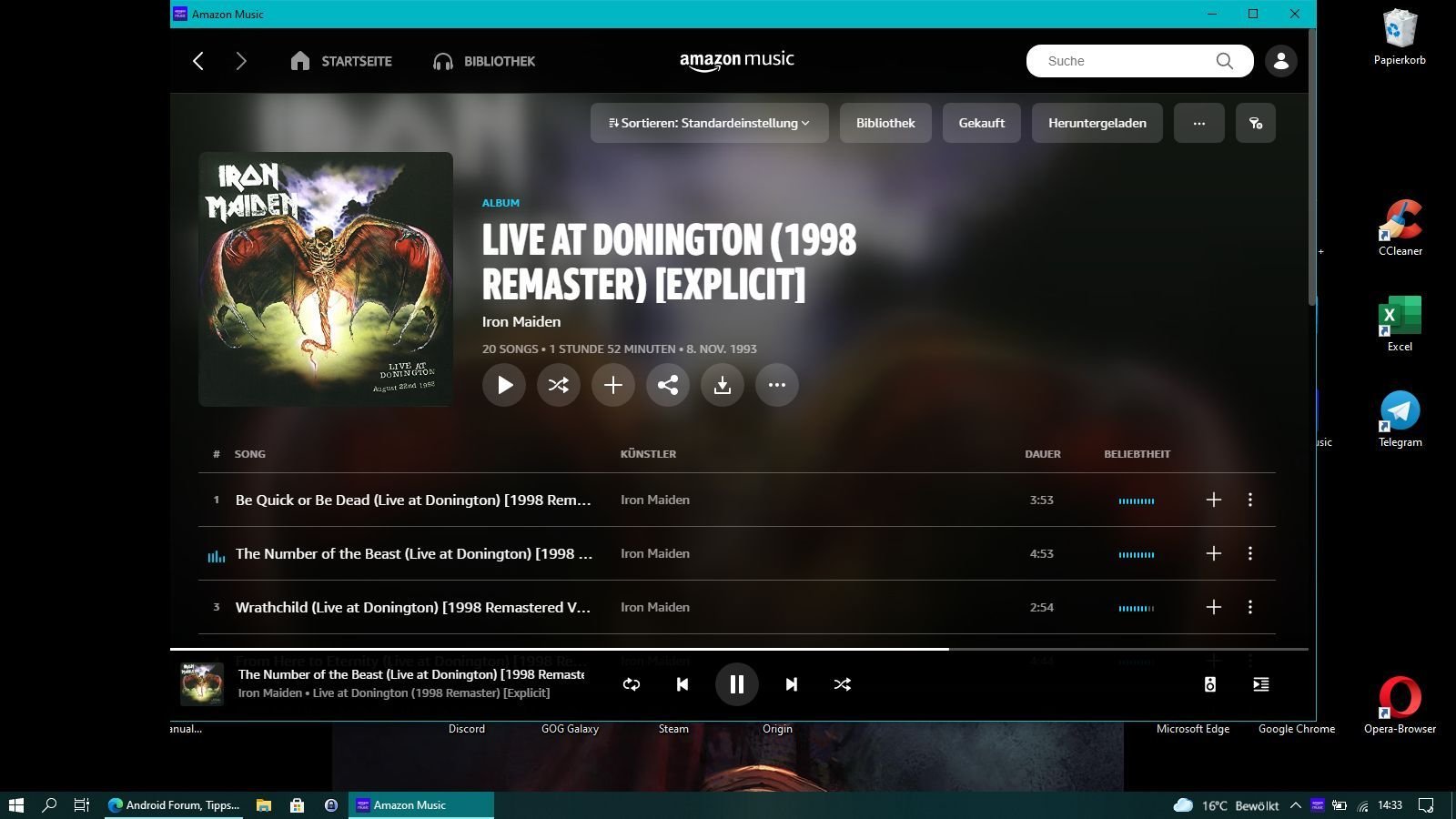Click the Amazon Music window scrollbar

tap(1312, 168)
